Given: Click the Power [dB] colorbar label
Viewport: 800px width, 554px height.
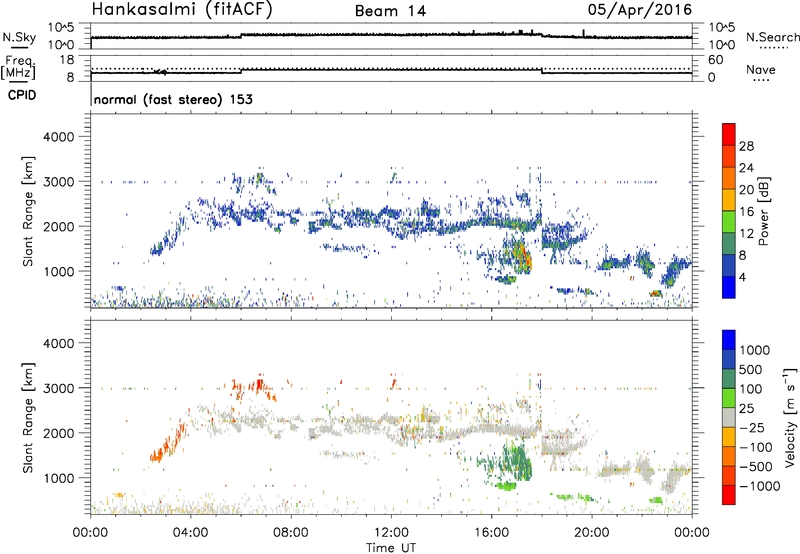Looking at the screenshot, I should click(763, 211).
